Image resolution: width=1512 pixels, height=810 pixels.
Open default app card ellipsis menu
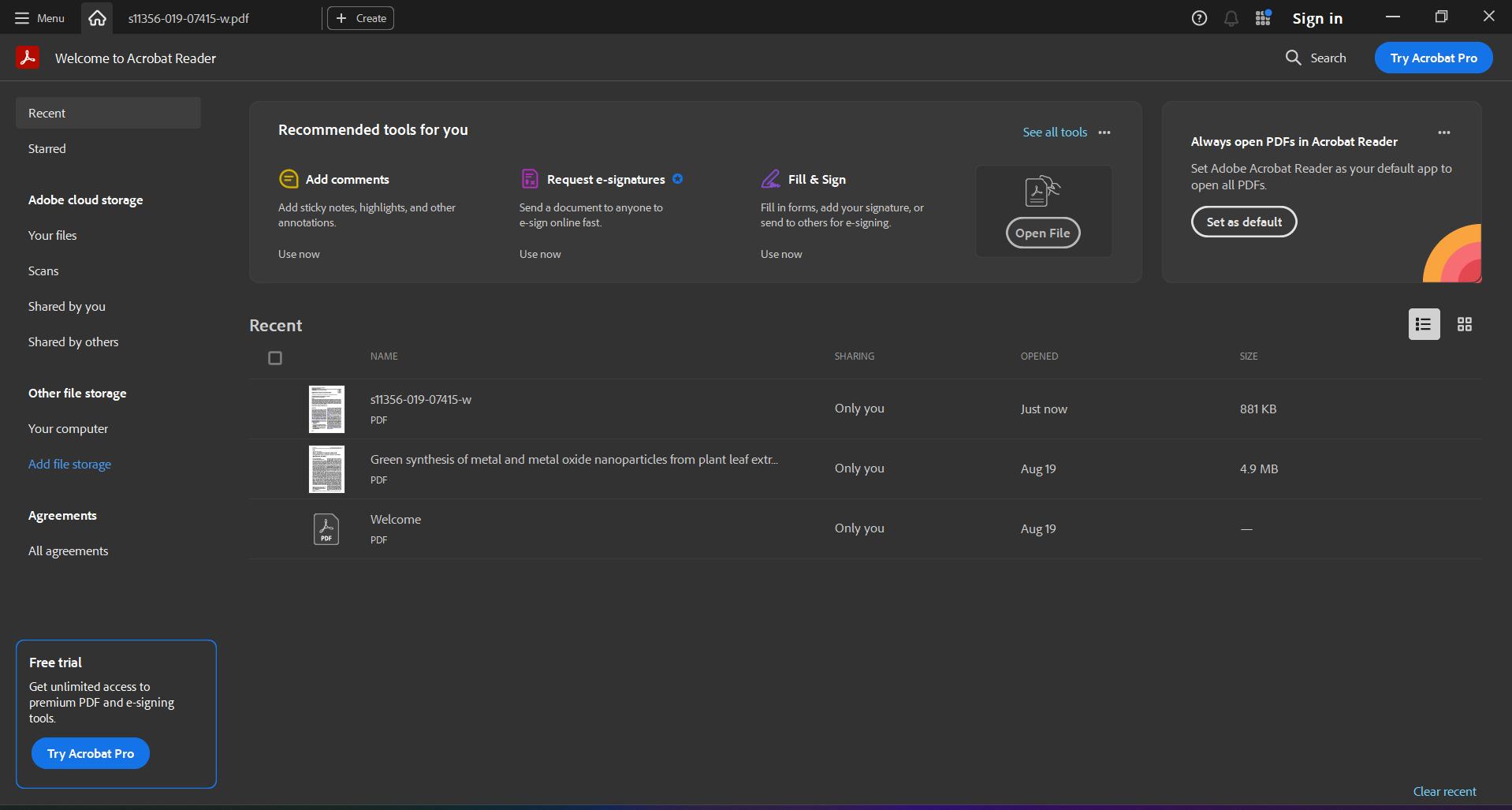point(1444,133)
